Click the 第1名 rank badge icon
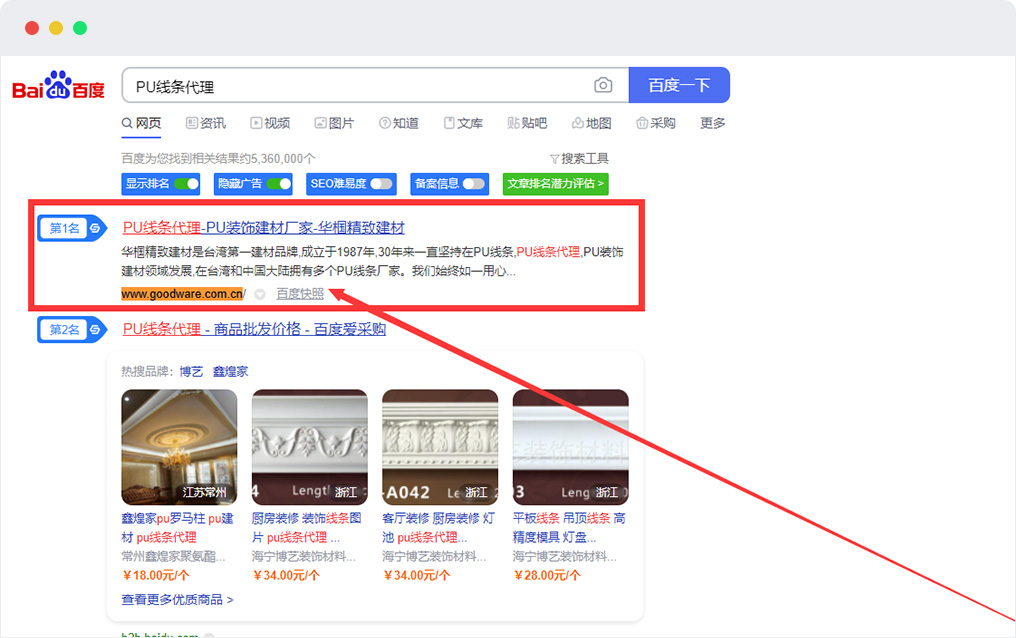The image size is (1016, 638). pos(72,228)
